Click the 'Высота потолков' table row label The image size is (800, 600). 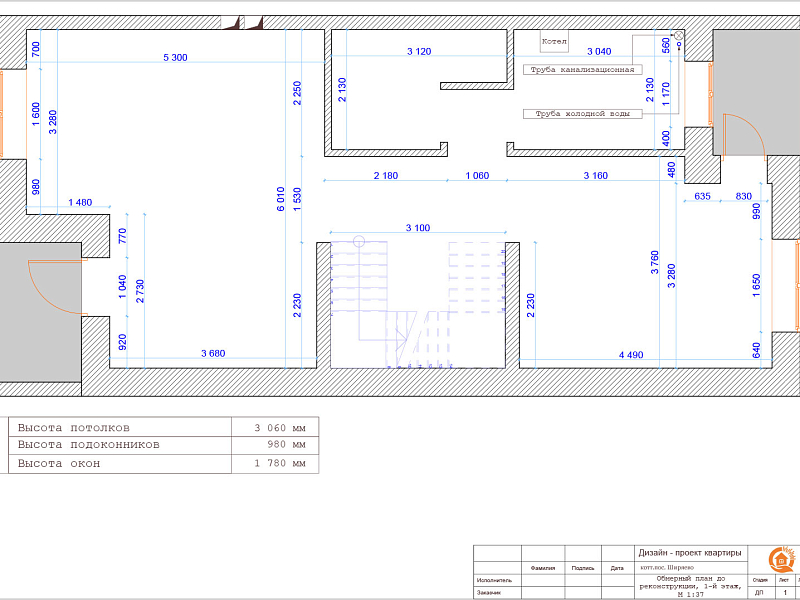click(x=73, y=428)
